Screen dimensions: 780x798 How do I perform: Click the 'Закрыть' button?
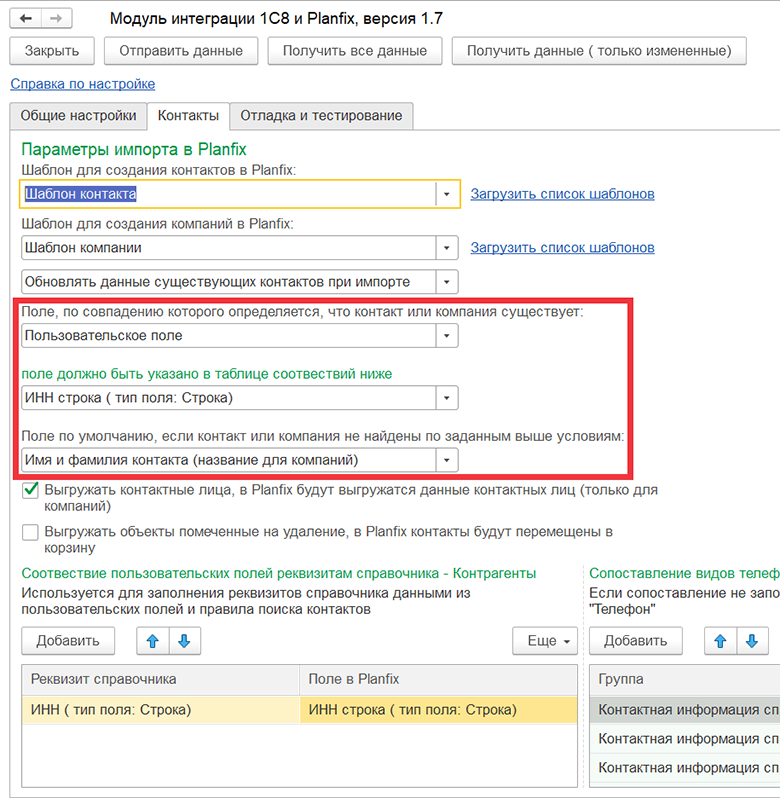click(x=52, y=51)
